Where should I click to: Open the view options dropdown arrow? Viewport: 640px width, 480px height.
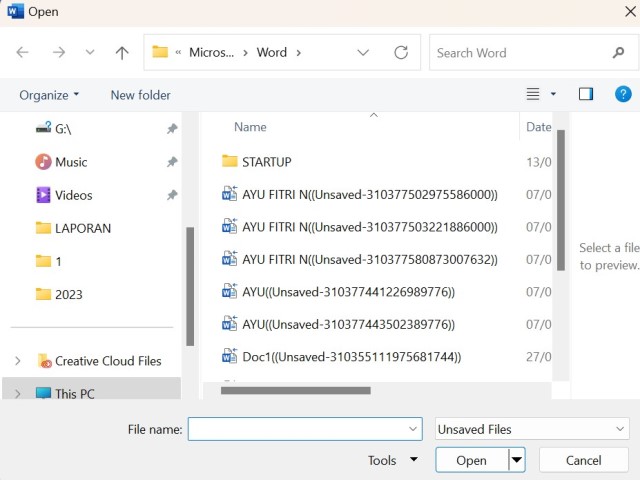(x=553, y=94)
